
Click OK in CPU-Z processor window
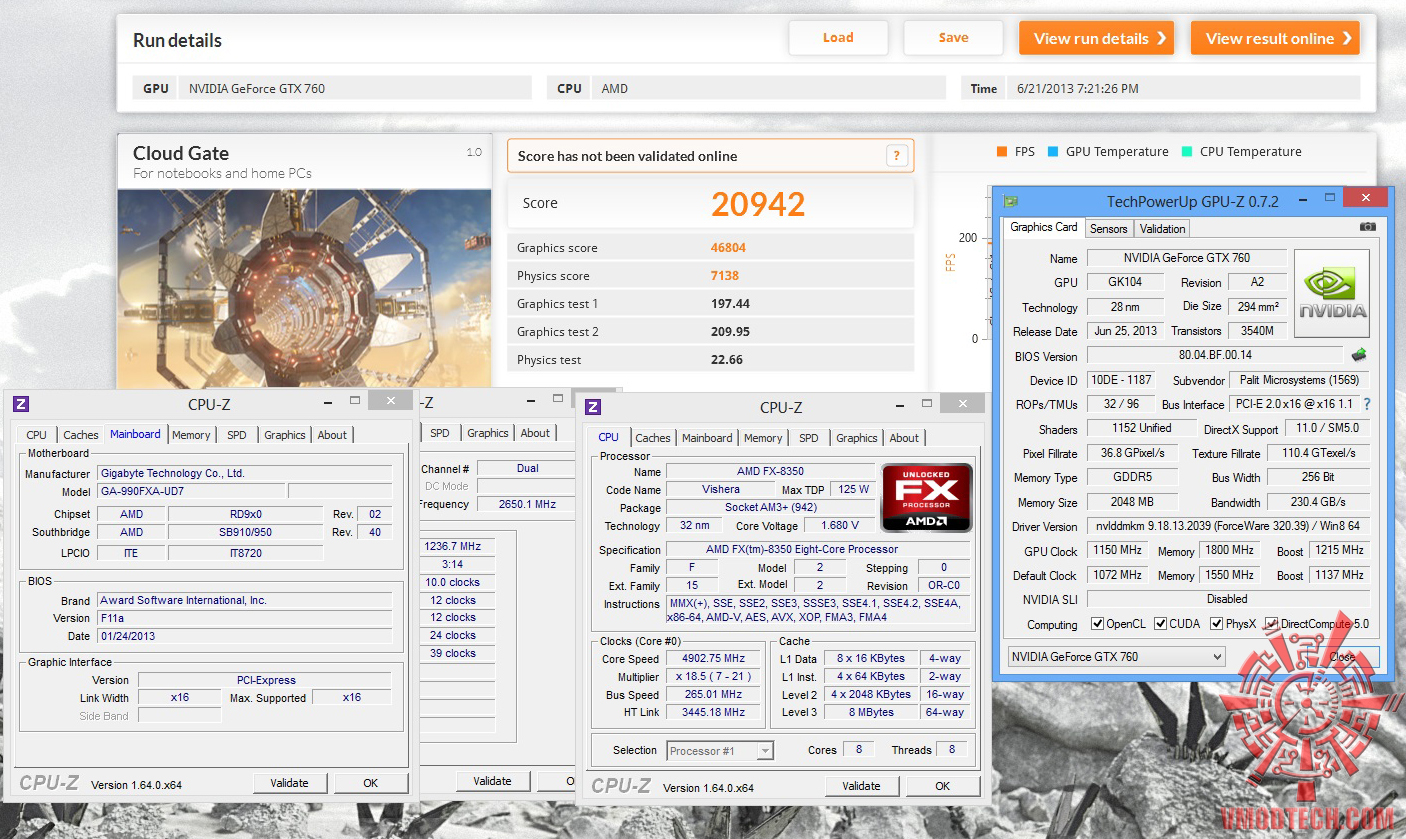pos(942,786)
